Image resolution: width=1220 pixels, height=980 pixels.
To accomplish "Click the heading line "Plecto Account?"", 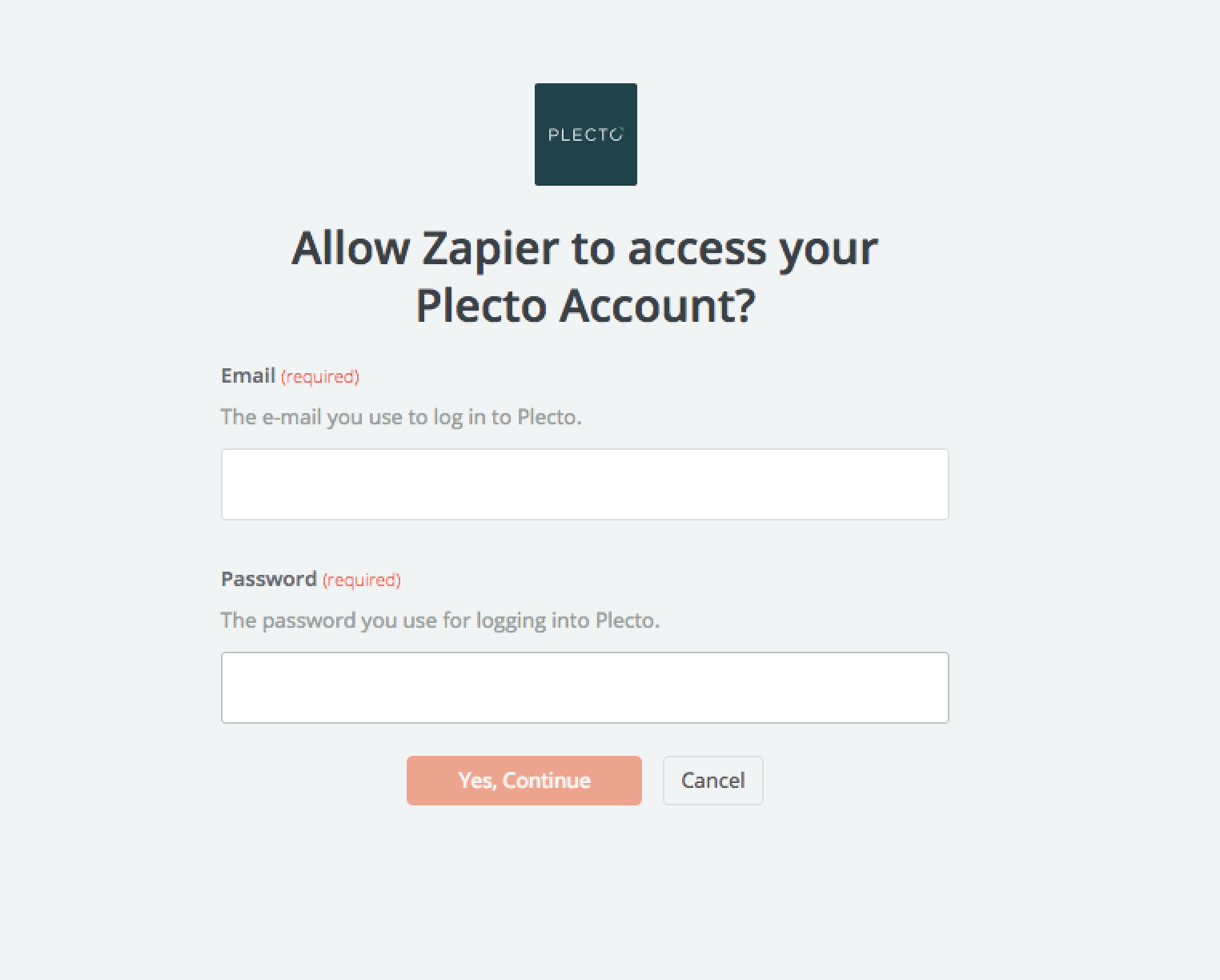I will pos(585,305).
